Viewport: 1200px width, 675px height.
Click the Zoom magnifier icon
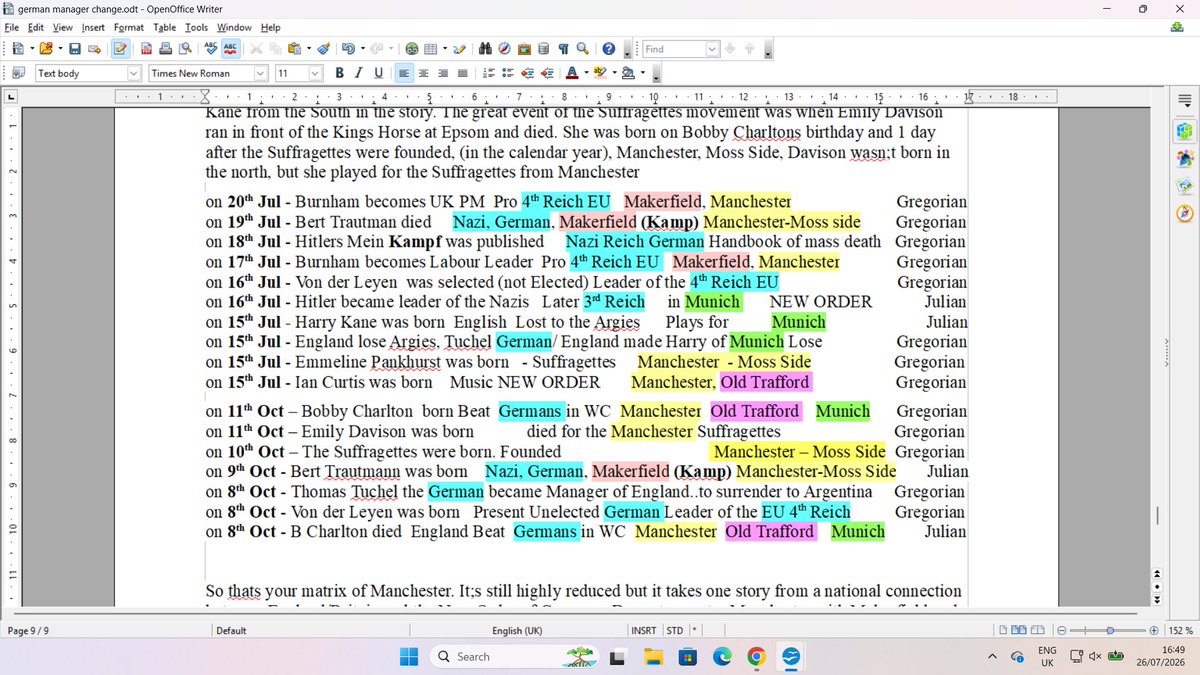pos(581,48)
